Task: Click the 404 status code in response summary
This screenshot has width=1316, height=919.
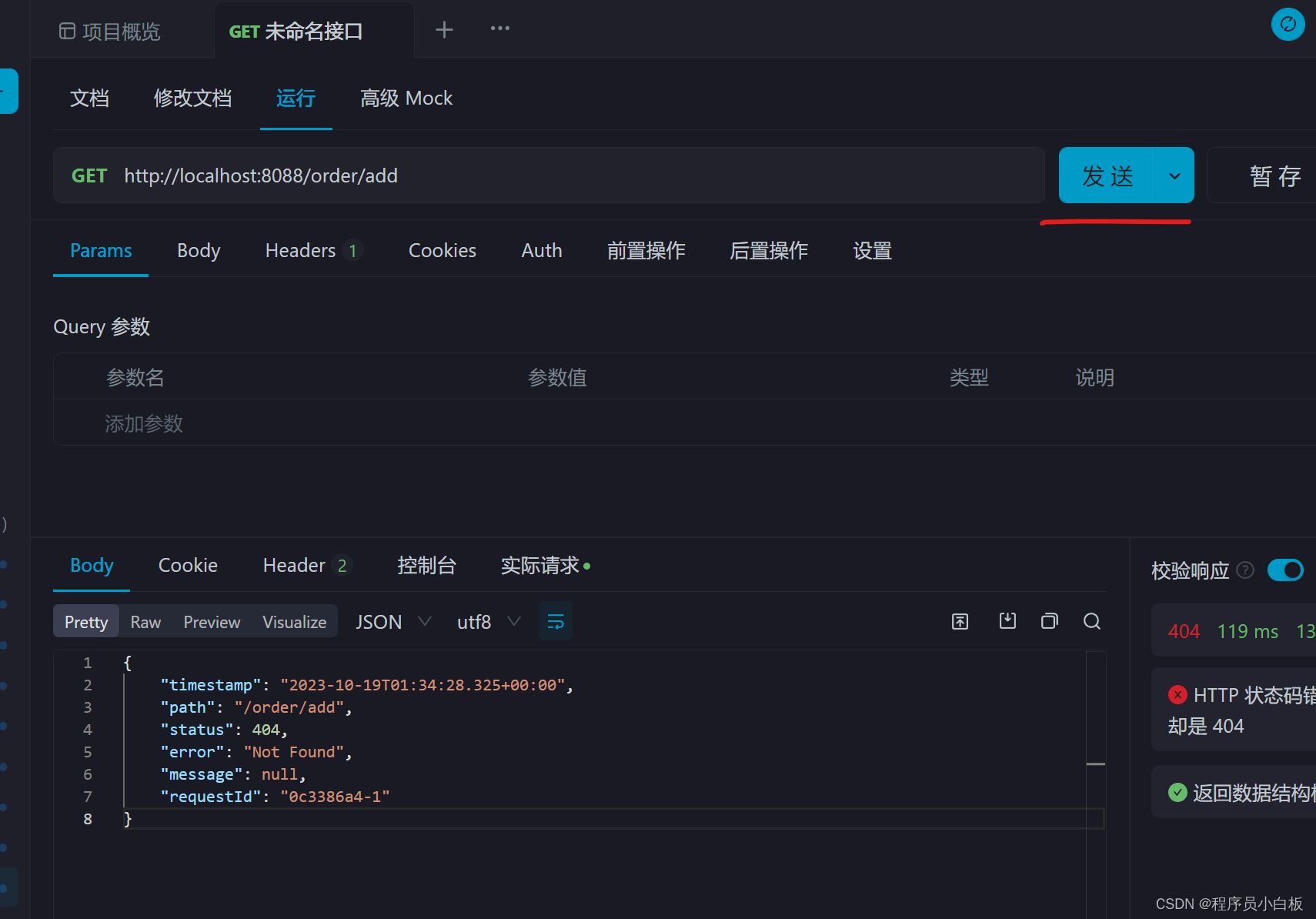Action: point(1184,631)
